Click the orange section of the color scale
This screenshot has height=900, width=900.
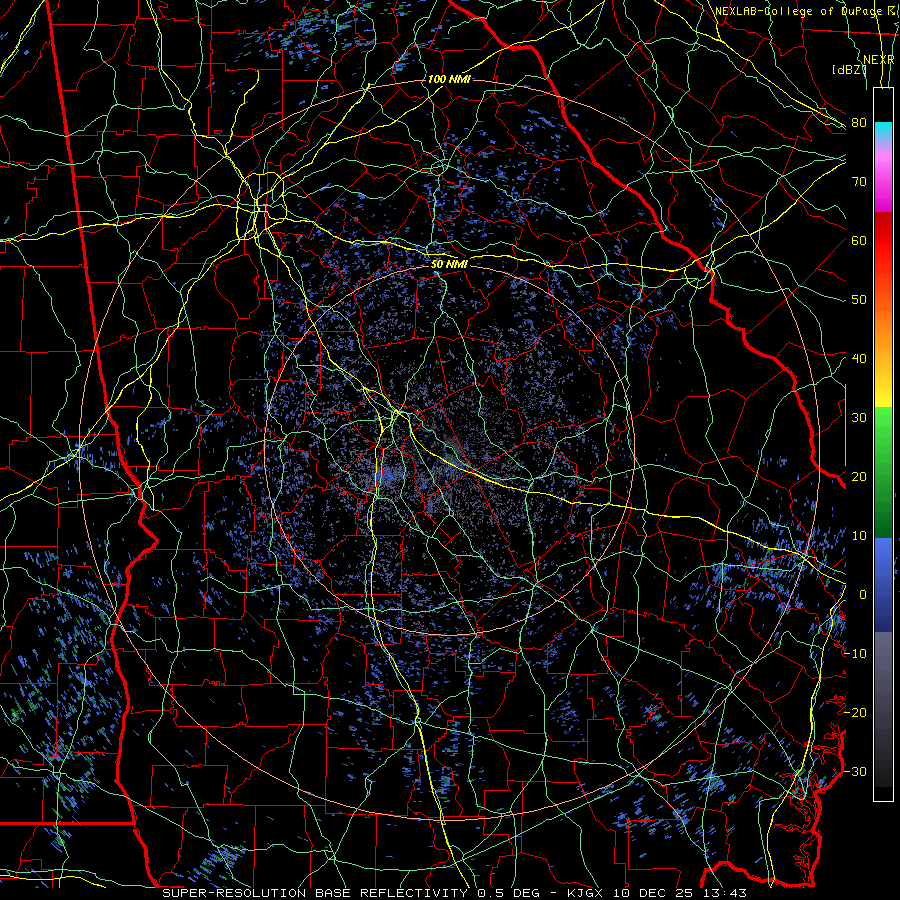(883, 330)
